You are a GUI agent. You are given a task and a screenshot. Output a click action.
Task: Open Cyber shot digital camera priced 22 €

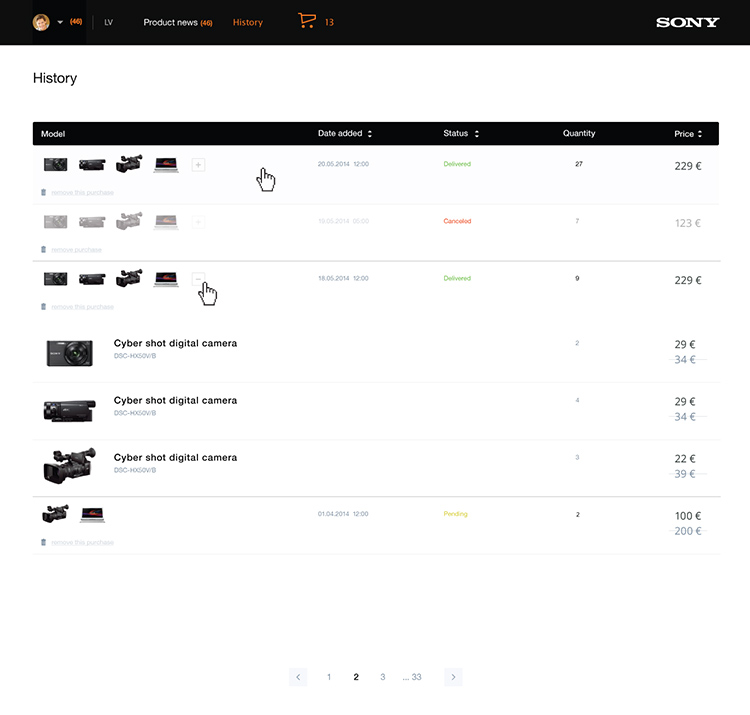coord(175,458)
